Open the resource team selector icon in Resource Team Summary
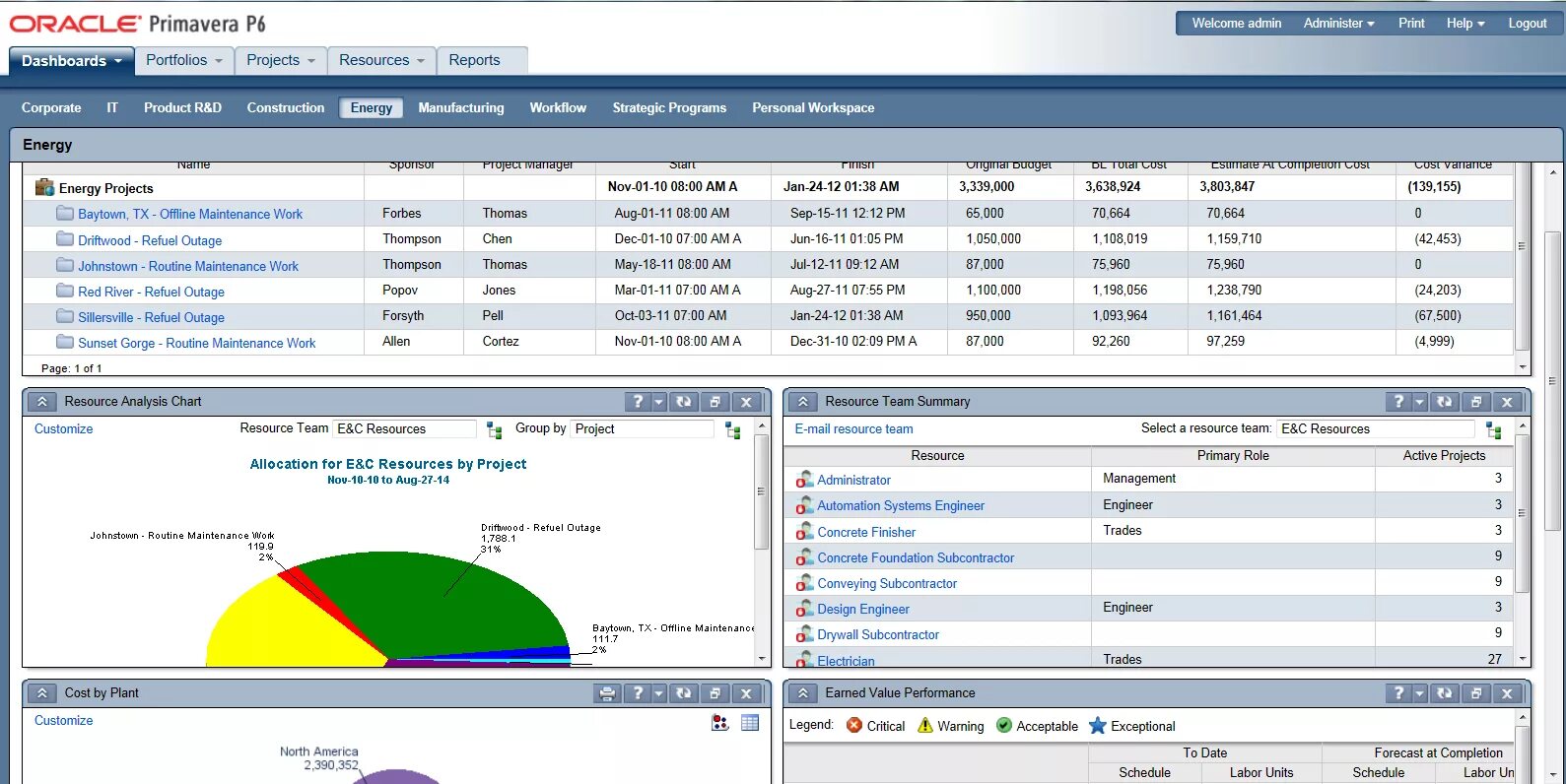 click(x=1493, y=430)
